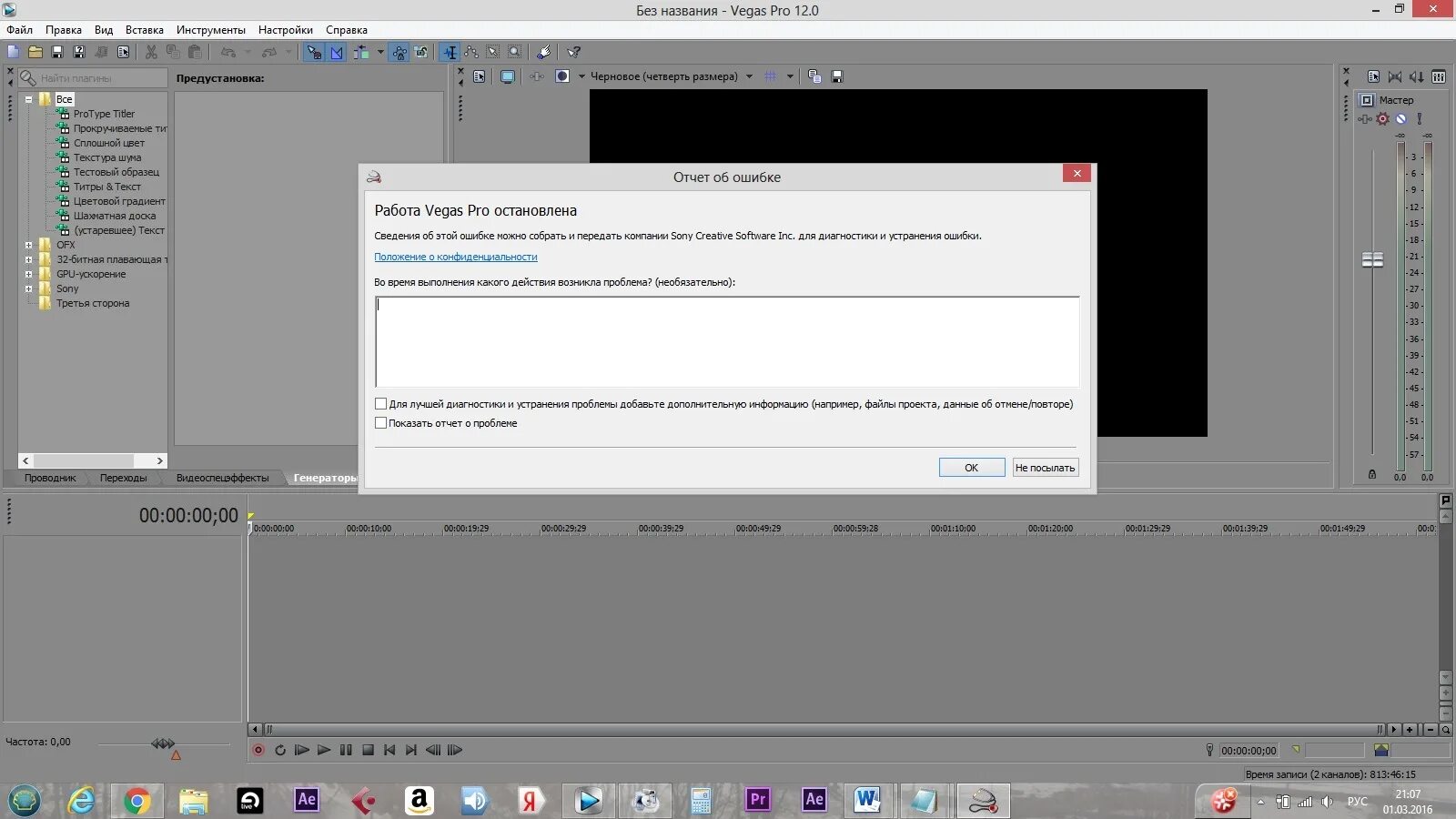This screenshot has height=819, width=1456.
Task: Click the timeline ruler at 00:00:10:00
Action: coord(369,528)
